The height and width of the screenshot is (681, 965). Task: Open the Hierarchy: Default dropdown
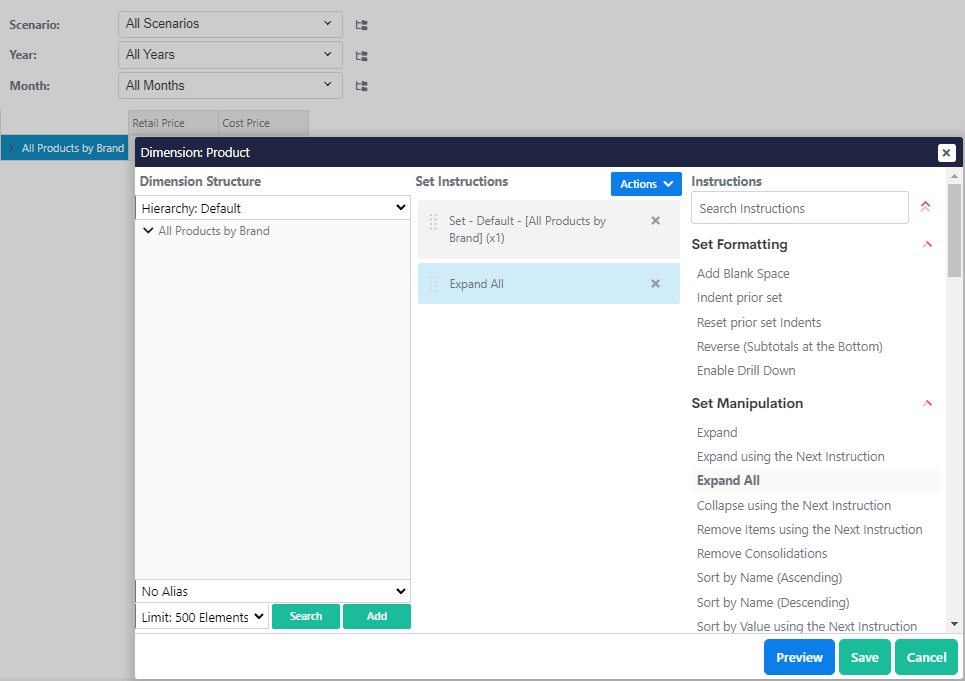tap(273, 208)
